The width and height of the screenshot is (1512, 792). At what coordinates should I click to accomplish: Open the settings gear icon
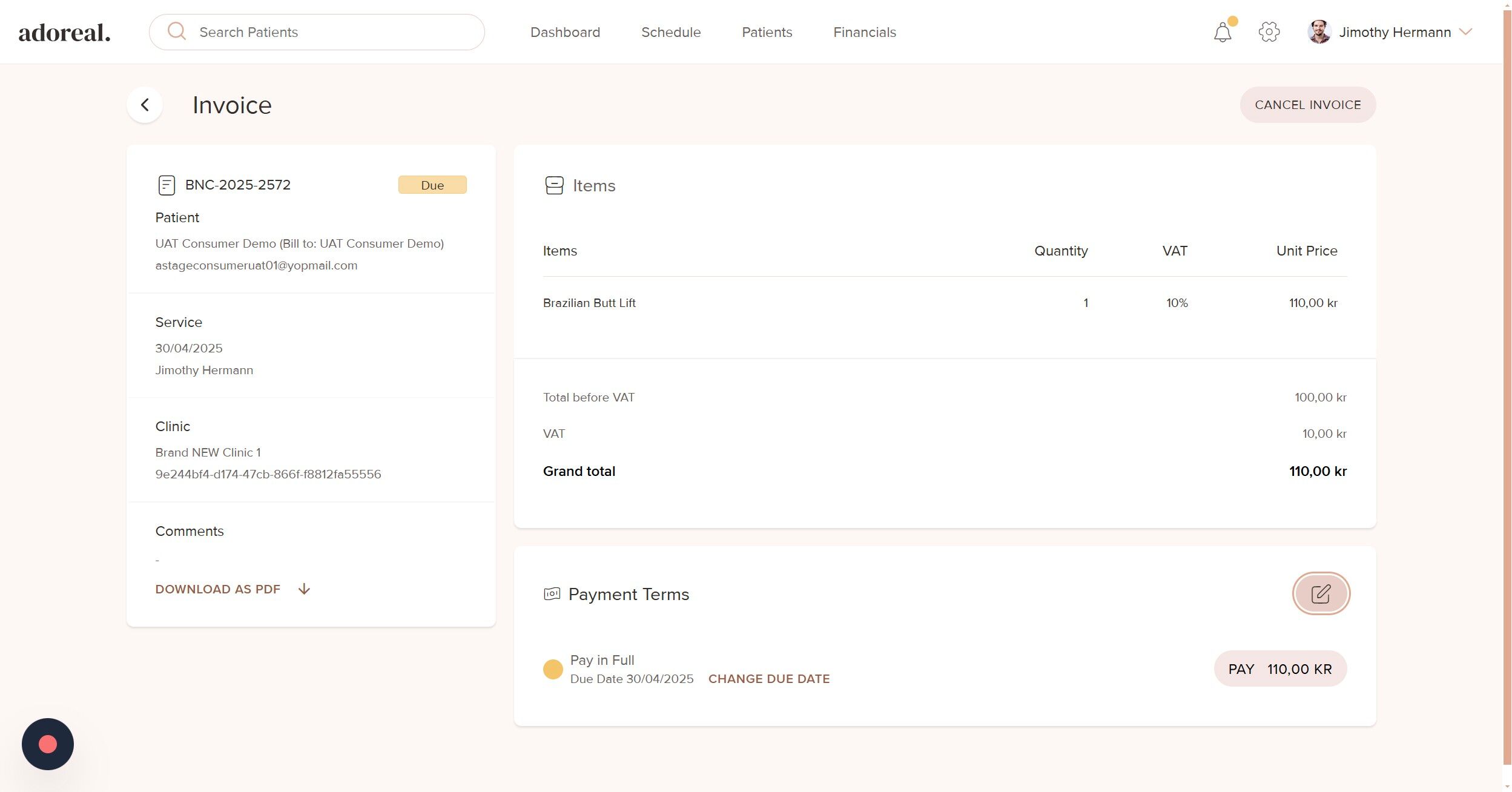(1269, 32)
